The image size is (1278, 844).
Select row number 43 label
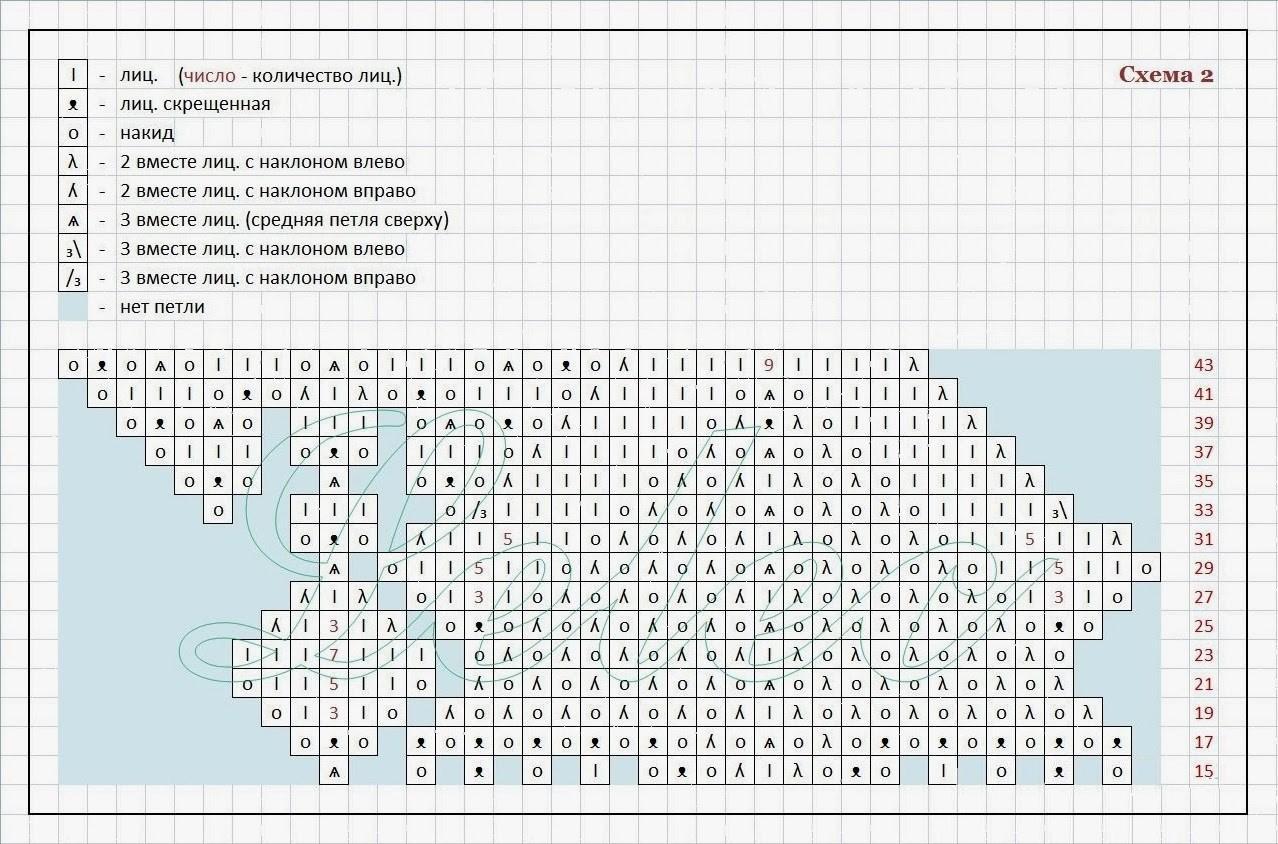(x=1203, y=365)
